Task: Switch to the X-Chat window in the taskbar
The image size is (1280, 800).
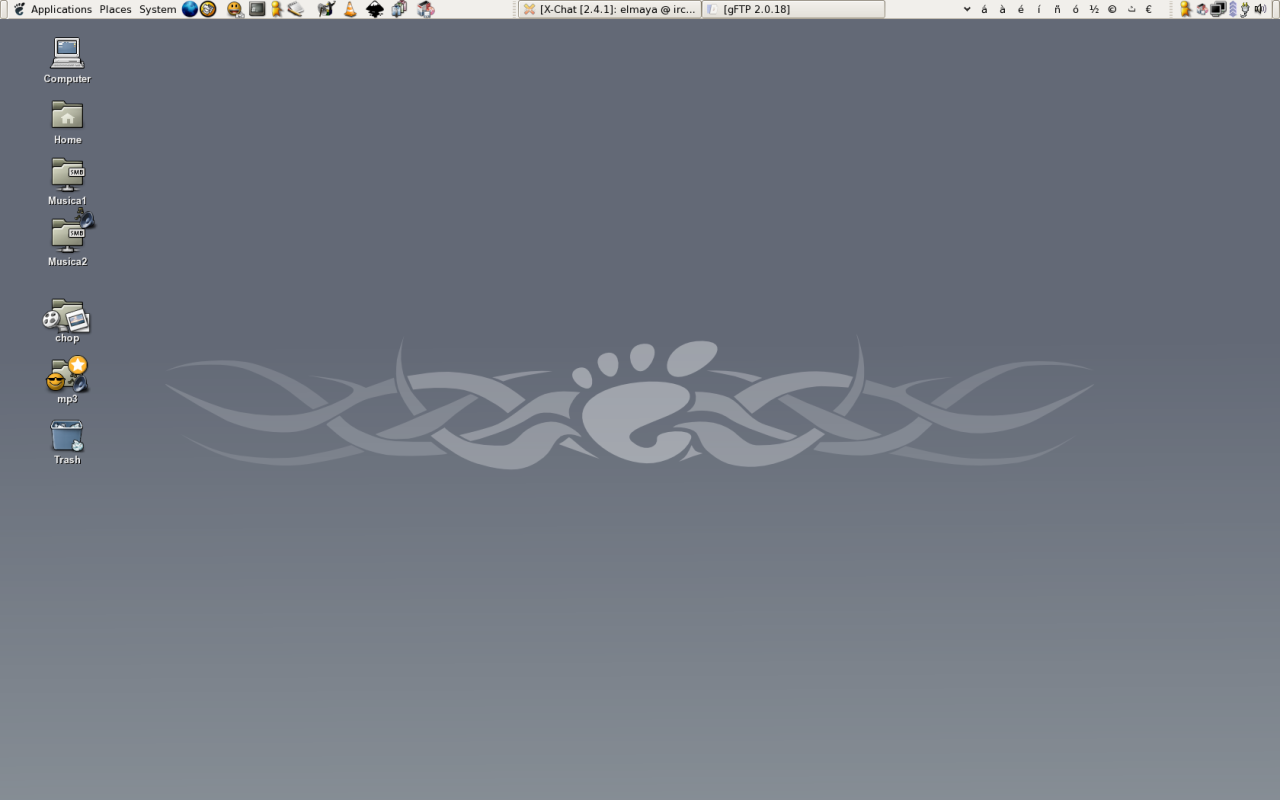Action: click(x=609, y=9)
